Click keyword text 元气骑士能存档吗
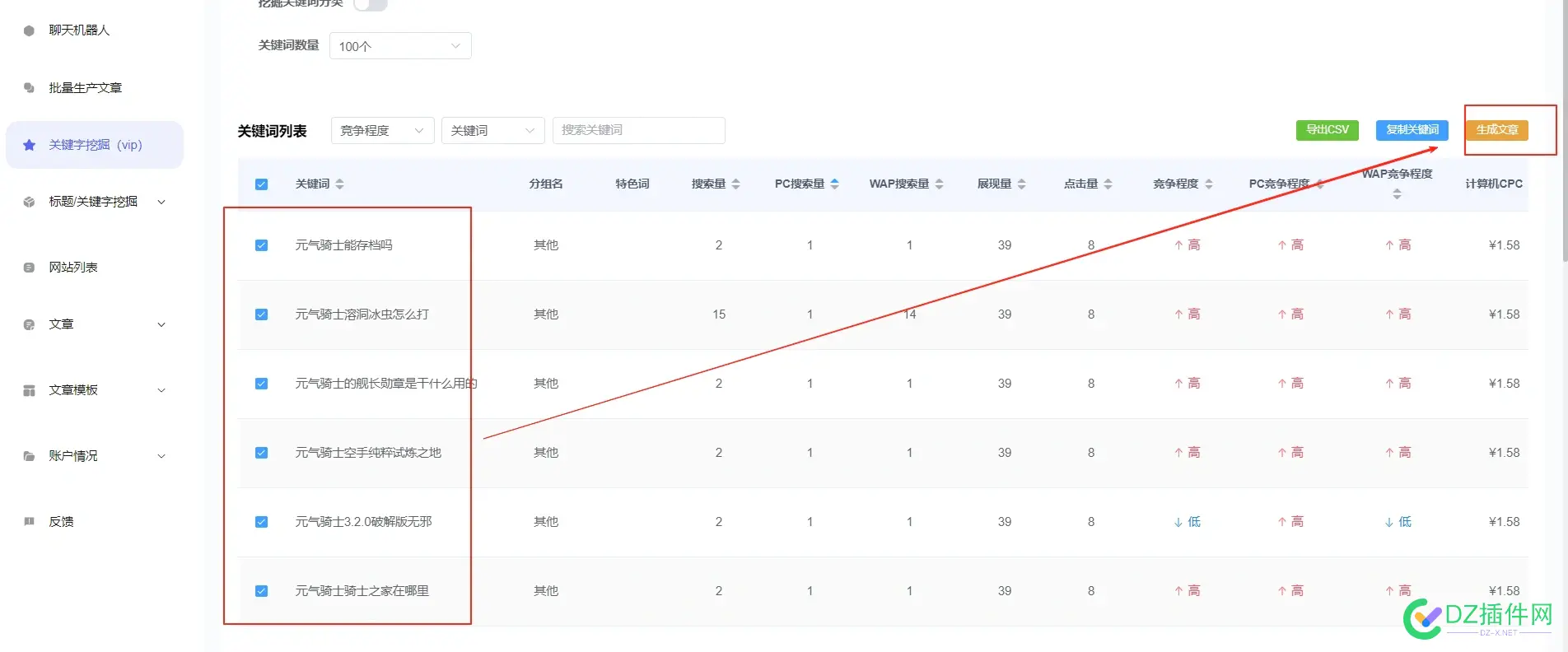Viewport: 1568px width, 652px height. pyautogui.click(x=343, y=245)
